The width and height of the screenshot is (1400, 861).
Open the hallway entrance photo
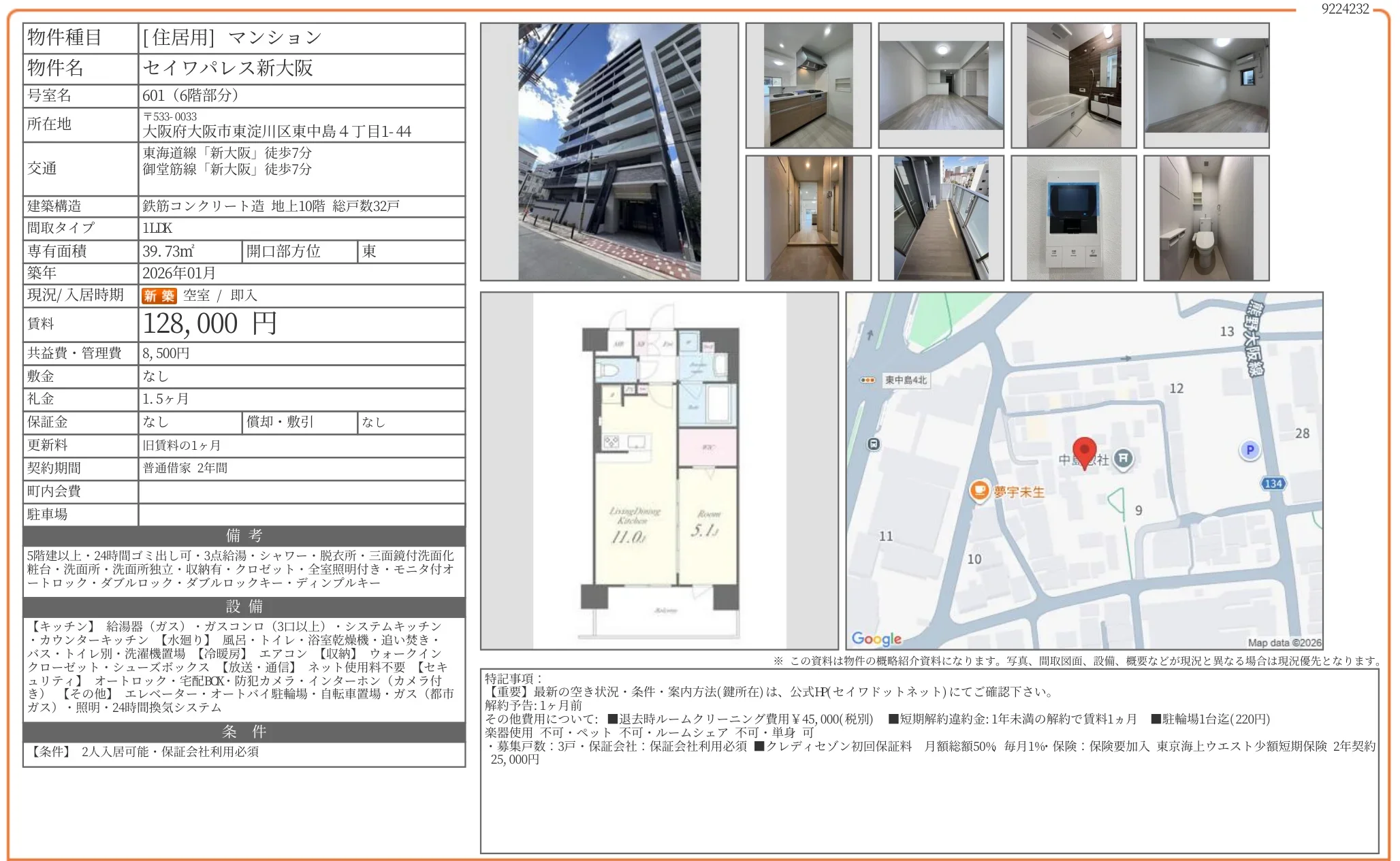click(808, 218)
